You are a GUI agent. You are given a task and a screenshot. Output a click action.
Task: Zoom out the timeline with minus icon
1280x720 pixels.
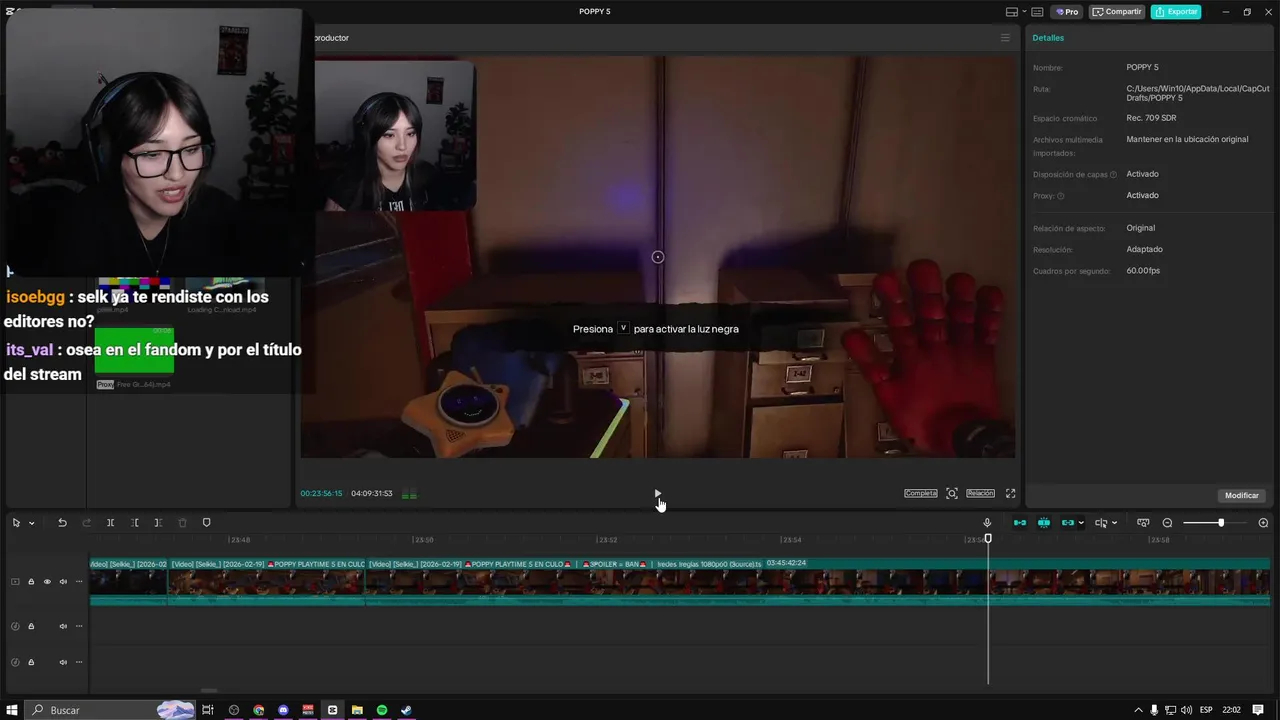click(1167, 523)
